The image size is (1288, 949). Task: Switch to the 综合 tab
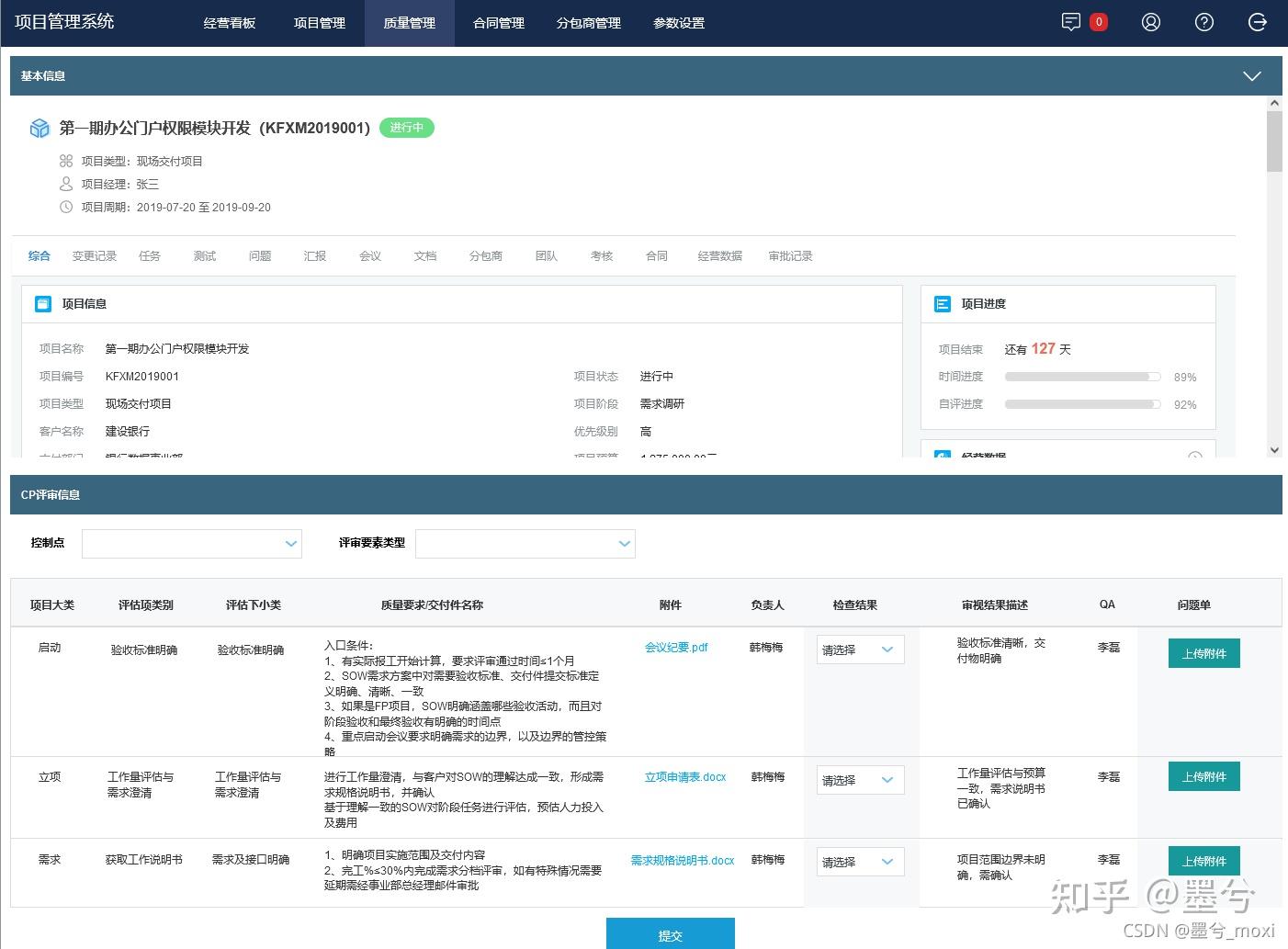point(40,256)
